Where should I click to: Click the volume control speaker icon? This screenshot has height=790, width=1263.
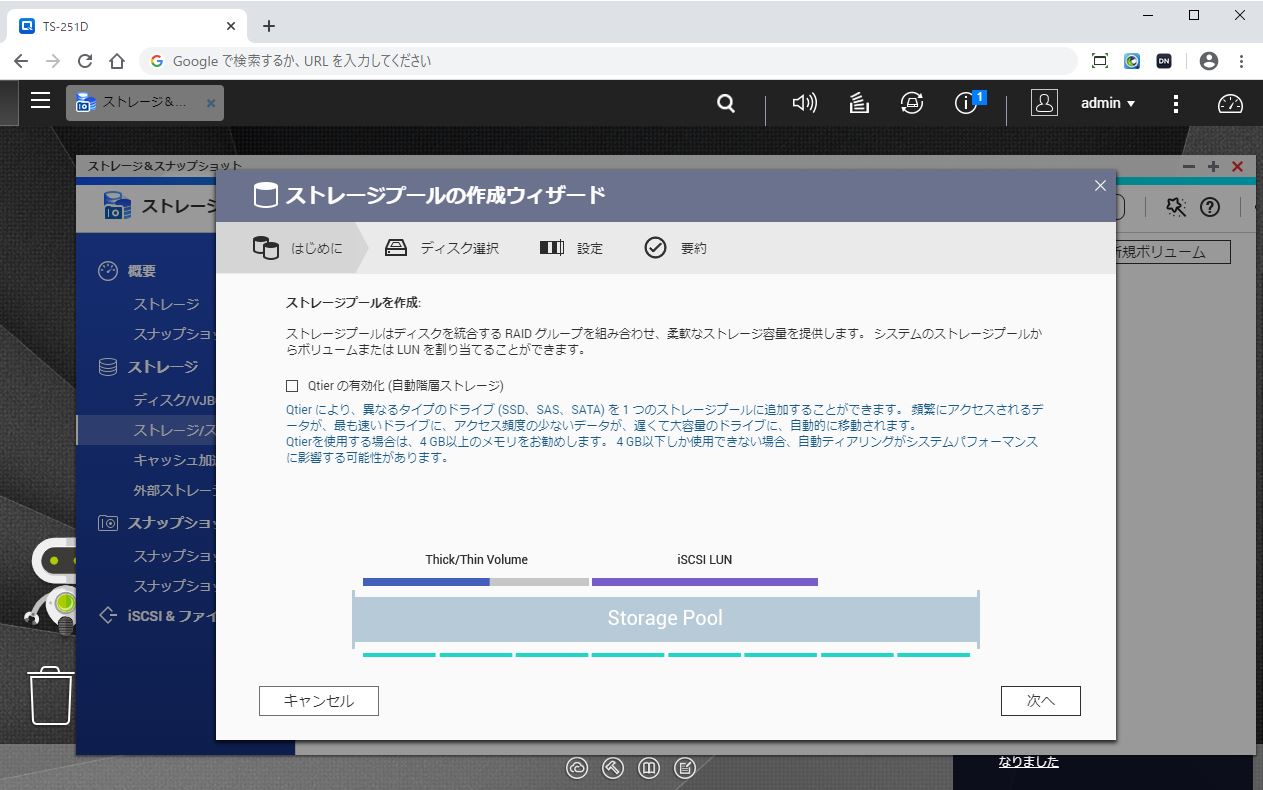[x=804, y=103]
